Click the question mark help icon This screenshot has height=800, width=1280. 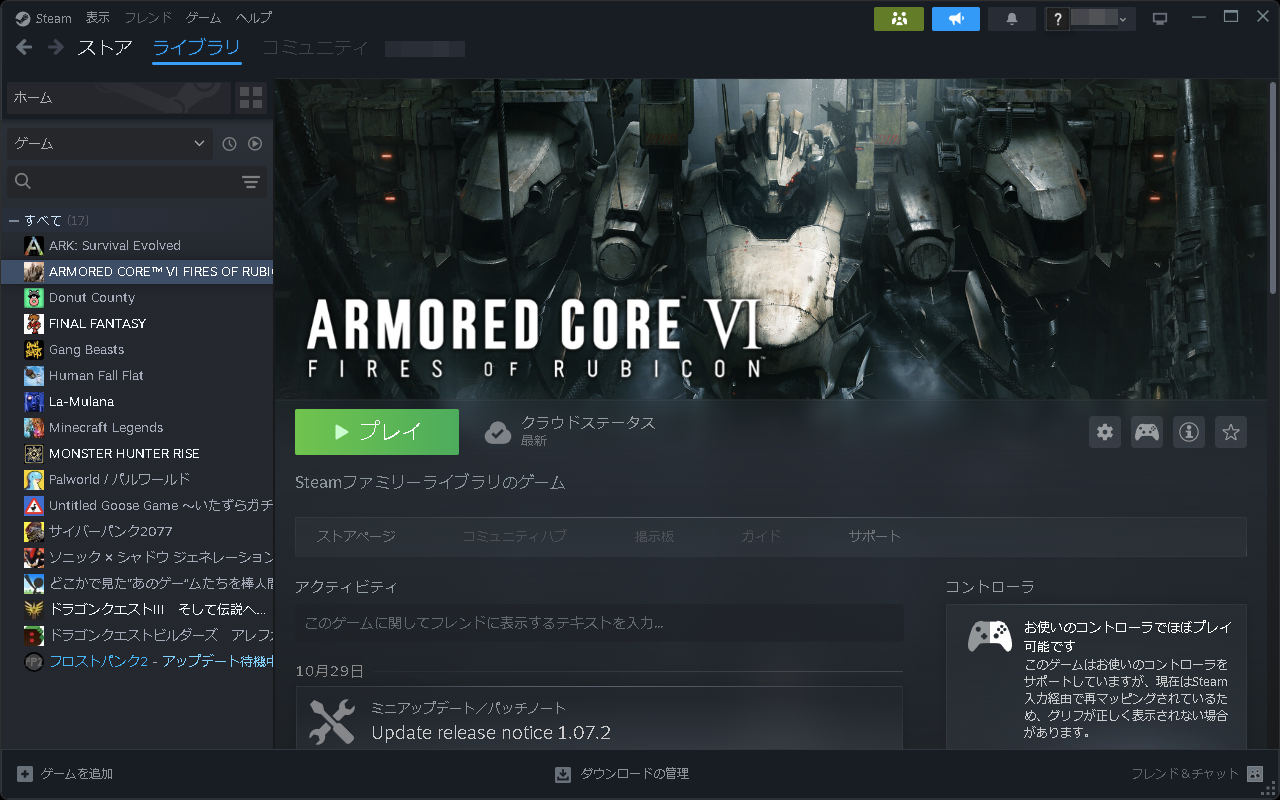(x=1058, y=18)
